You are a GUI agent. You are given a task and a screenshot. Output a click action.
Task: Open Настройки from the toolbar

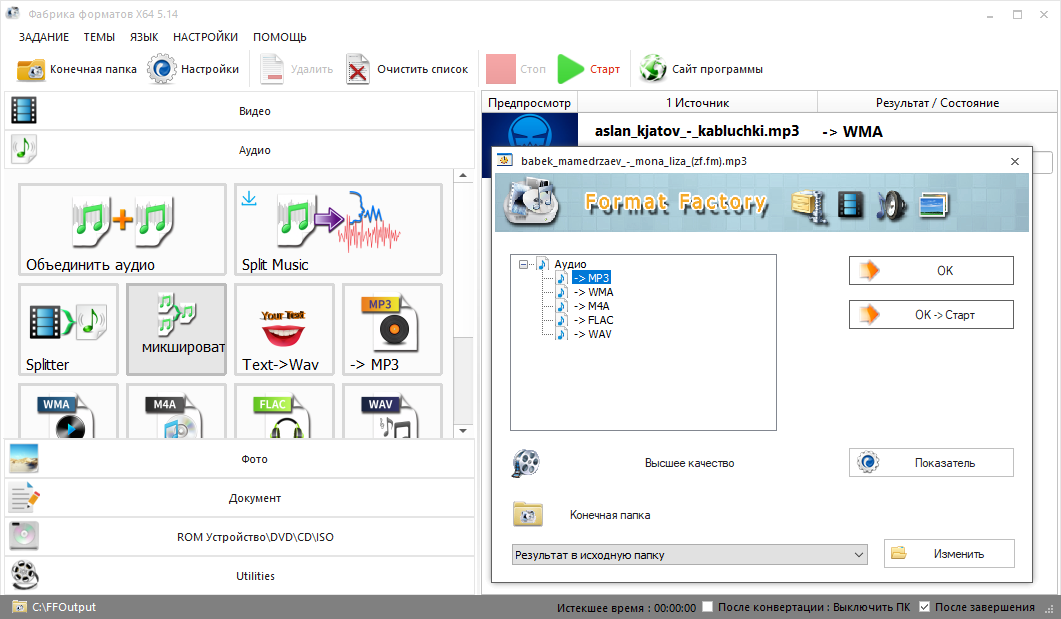tap(194, 69)
